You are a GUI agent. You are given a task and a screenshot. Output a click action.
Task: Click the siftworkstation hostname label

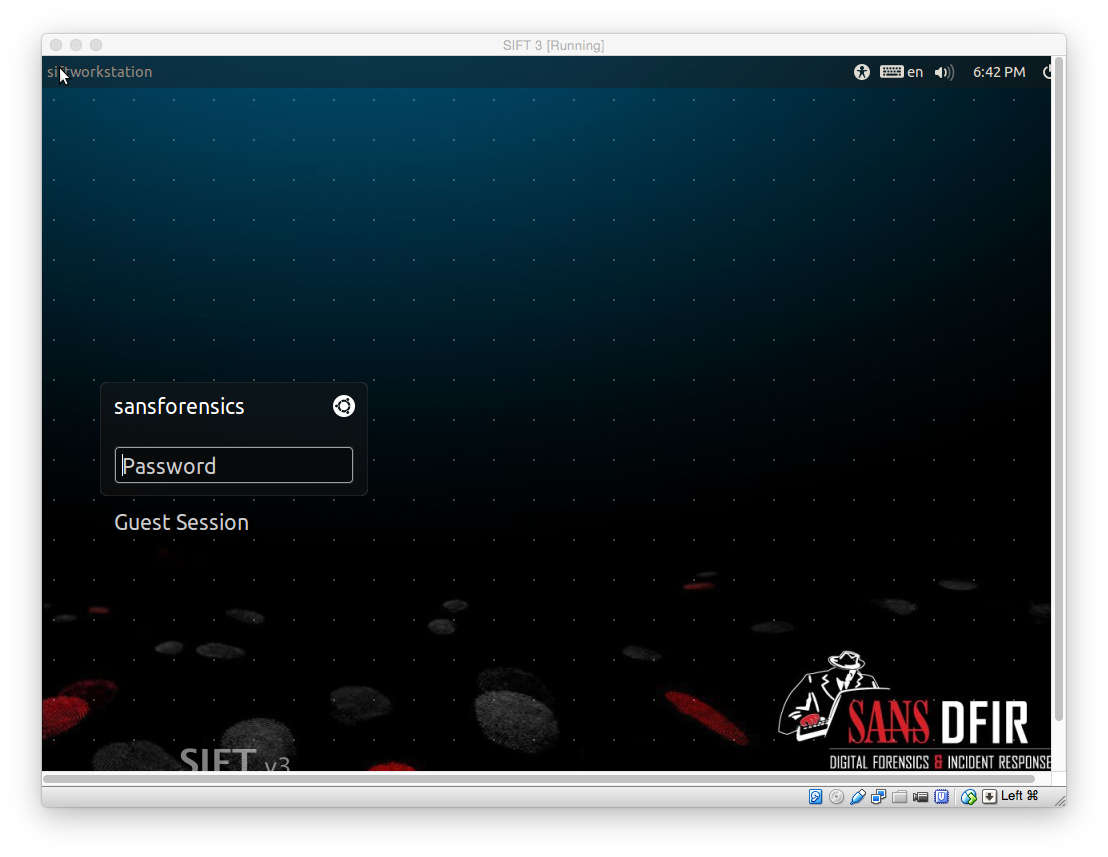[100, 72]
